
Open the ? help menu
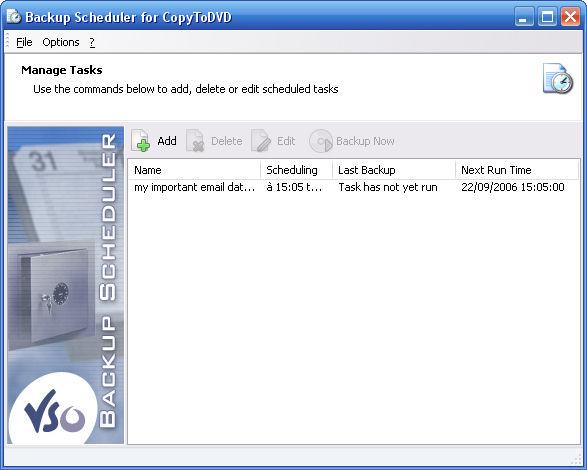(92, 42)
